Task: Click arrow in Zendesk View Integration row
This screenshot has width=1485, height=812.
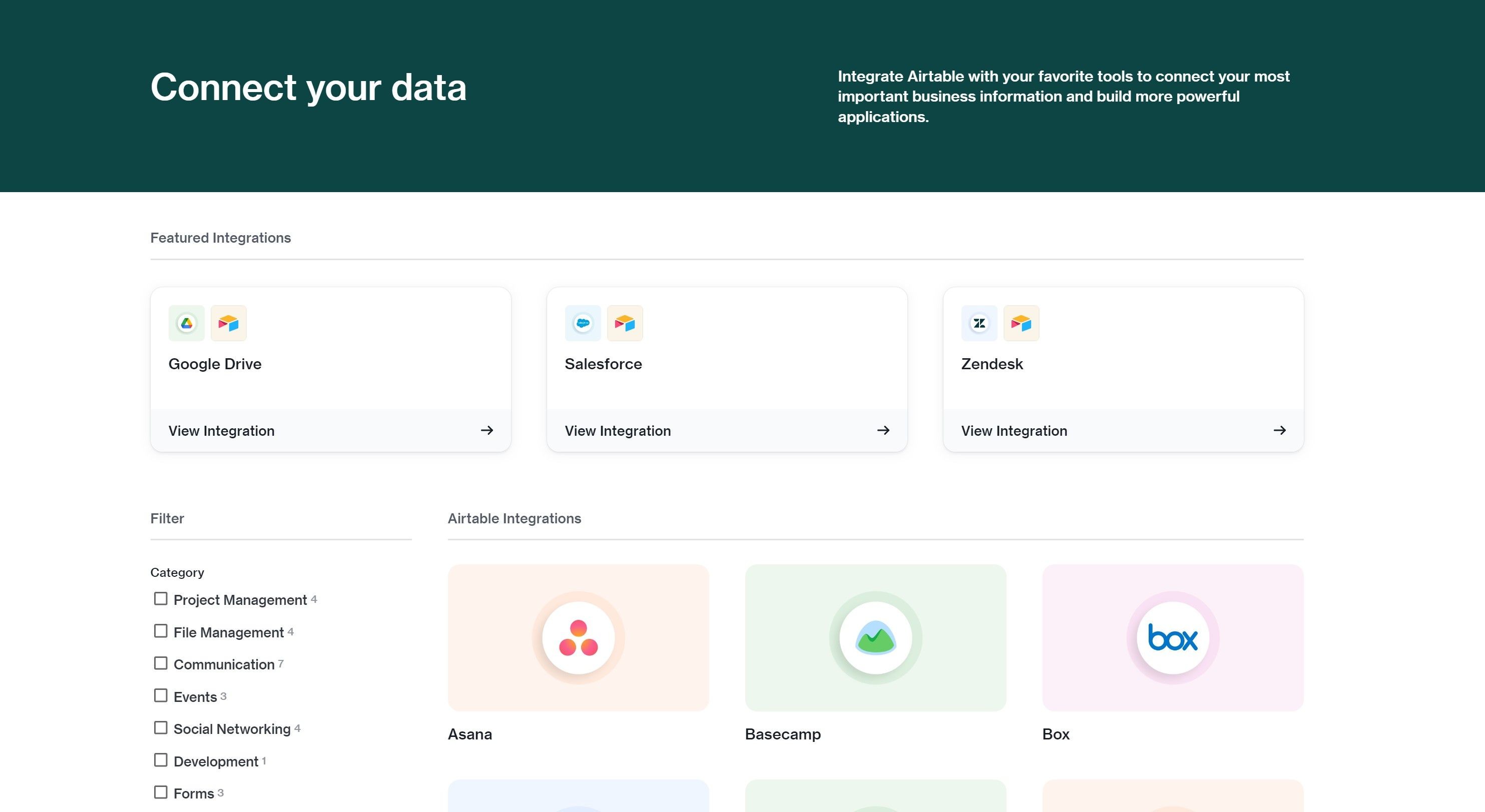Action: pyautogui.click(x=1279, y=430)
